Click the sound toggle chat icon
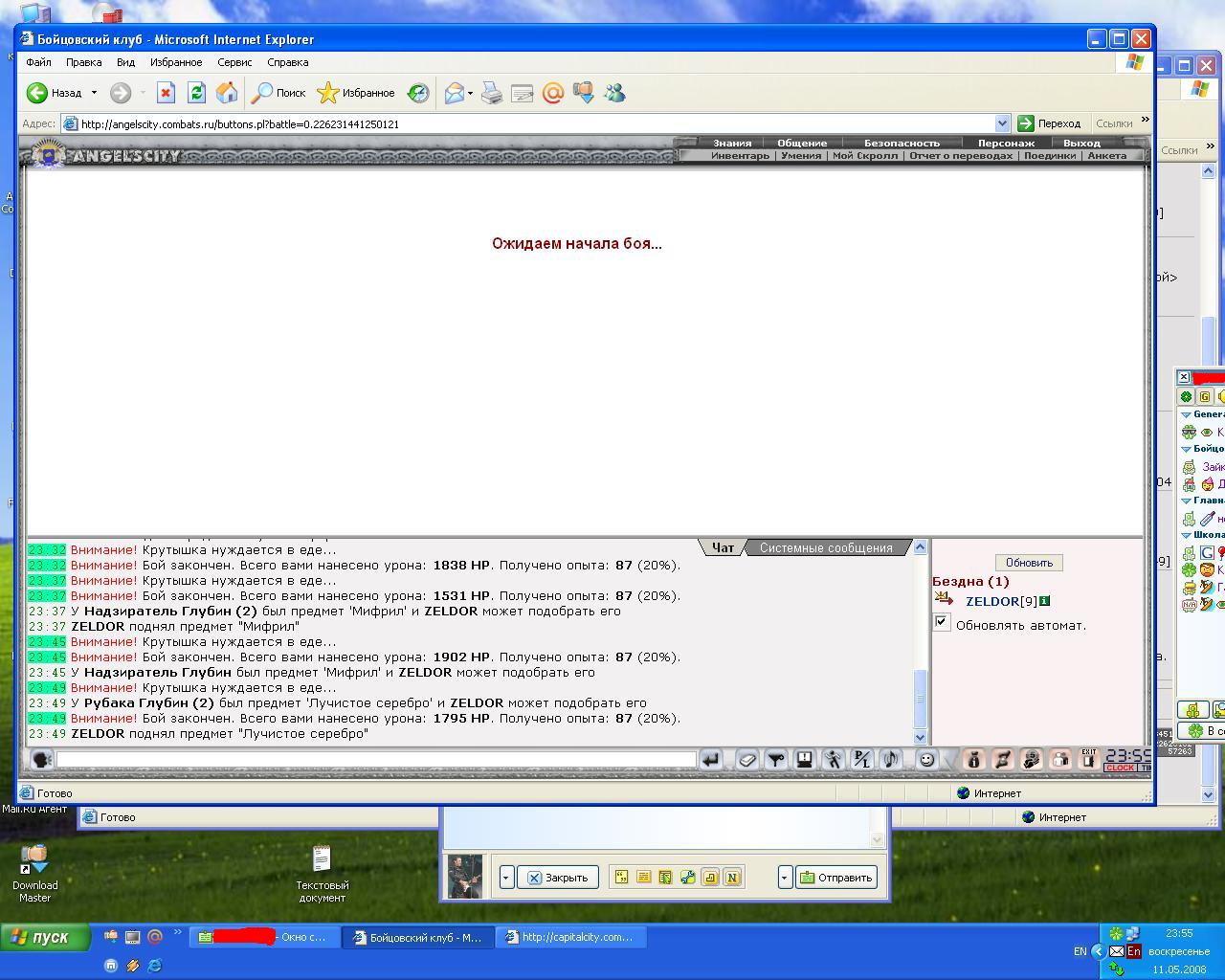 click(891, 760)
